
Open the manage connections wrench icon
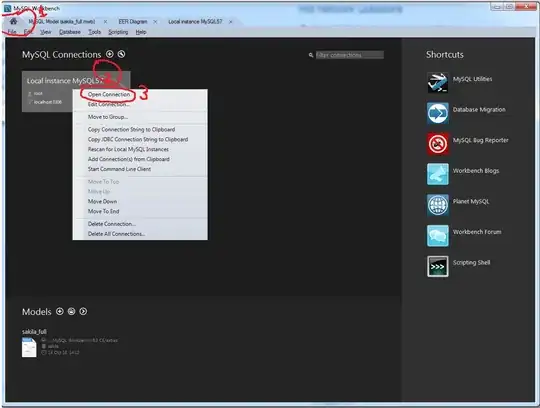121,54
